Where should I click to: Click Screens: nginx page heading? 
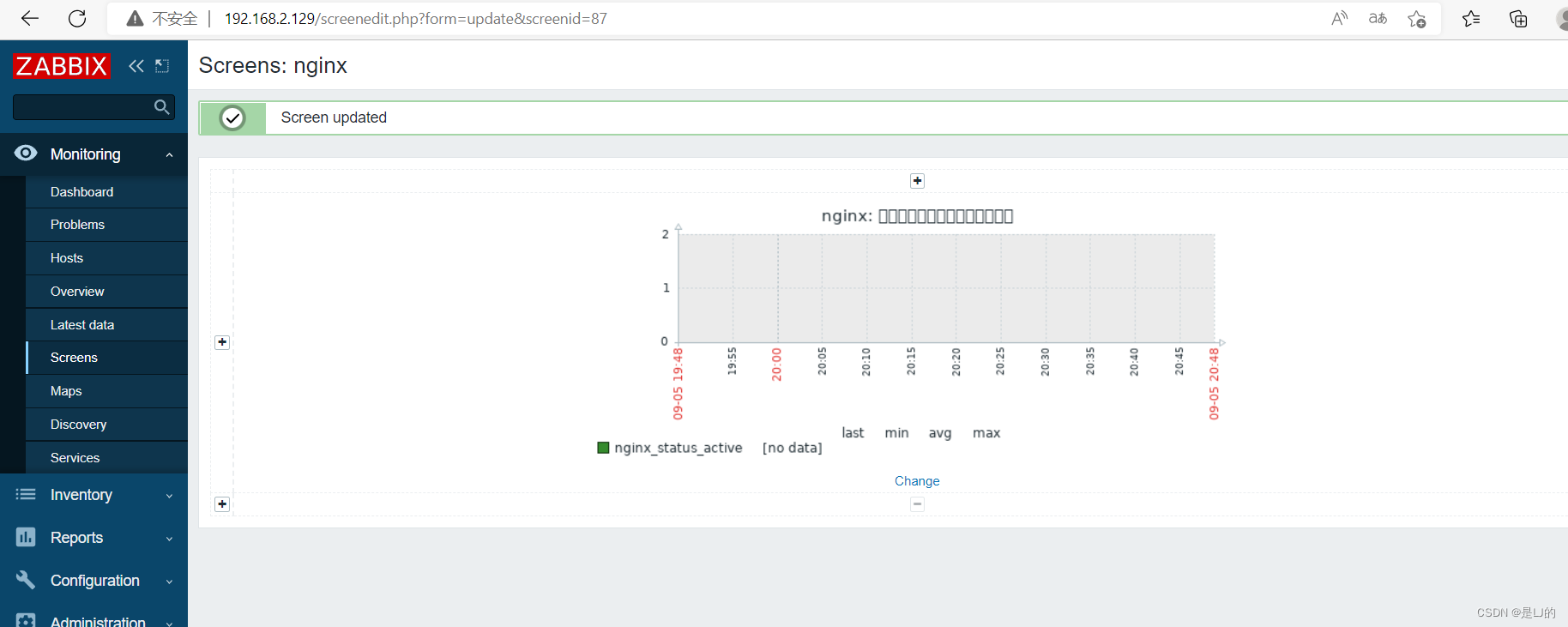pos(273,66)
